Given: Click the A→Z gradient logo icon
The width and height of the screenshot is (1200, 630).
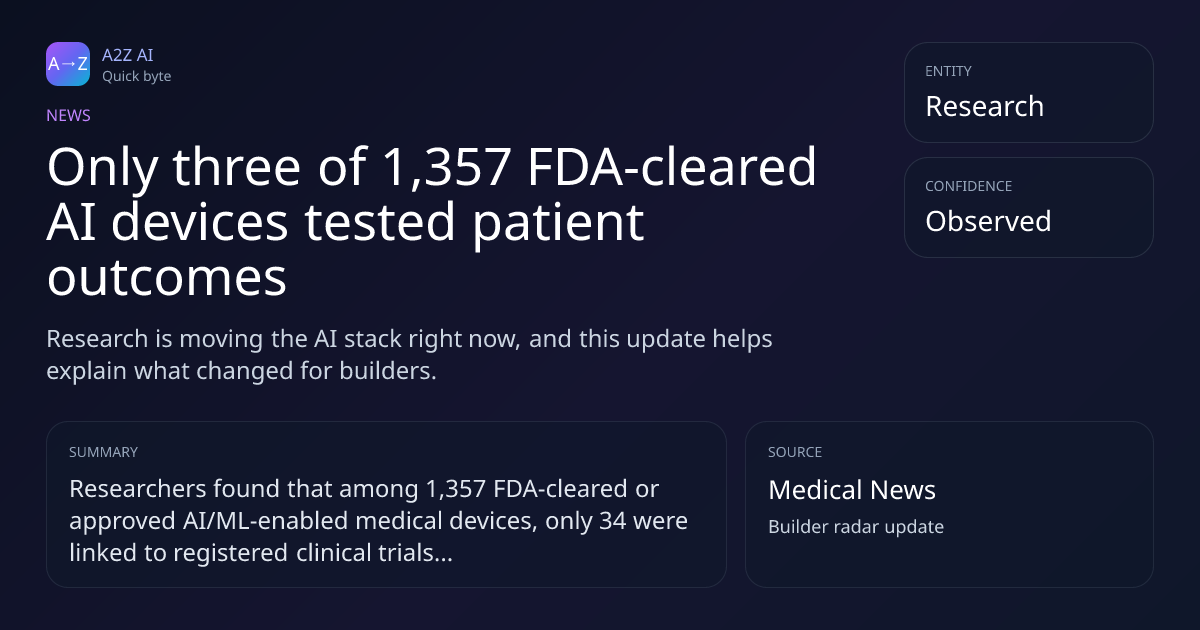Looking at the screenshot, I should 68,64.
